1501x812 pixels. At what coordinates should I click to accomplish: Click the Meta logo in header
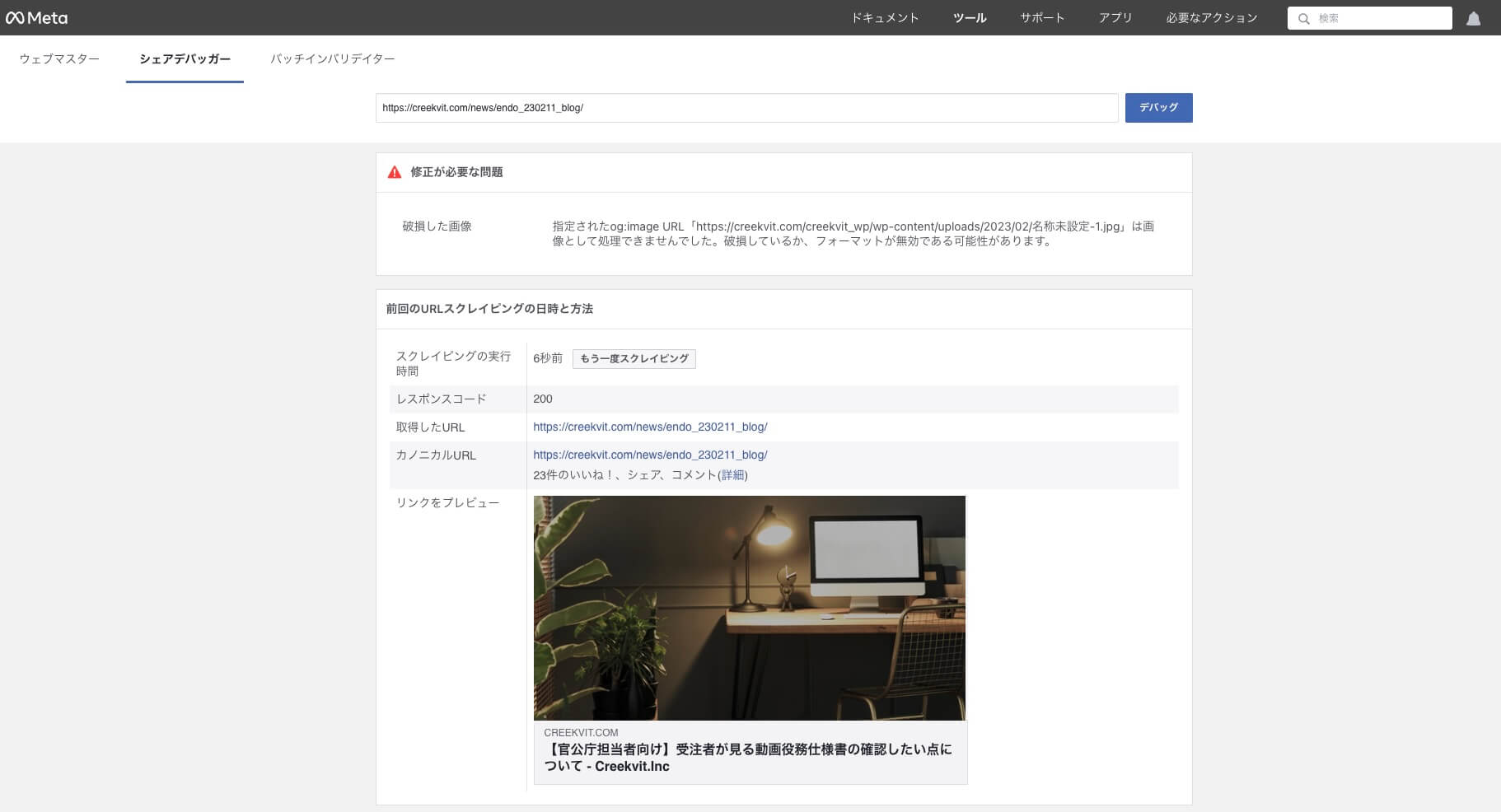[36, 18]
